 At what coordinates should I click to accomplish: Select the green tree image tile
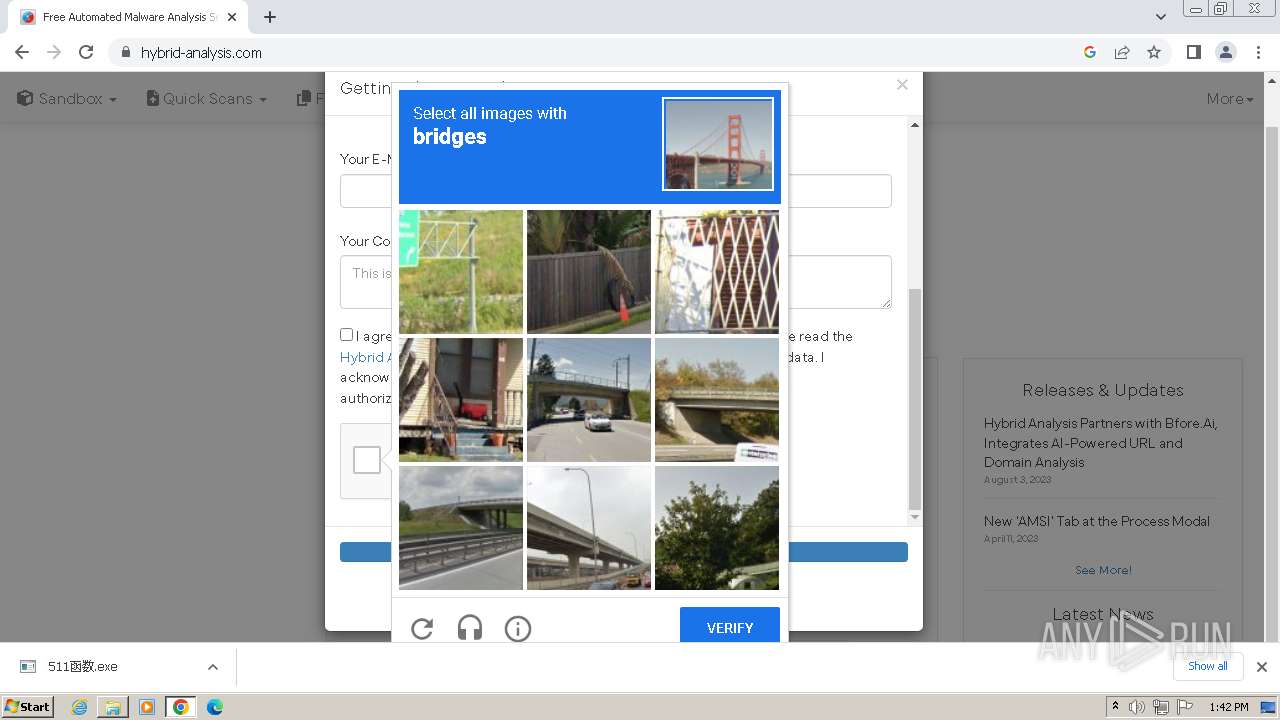(x=717, y=528)
